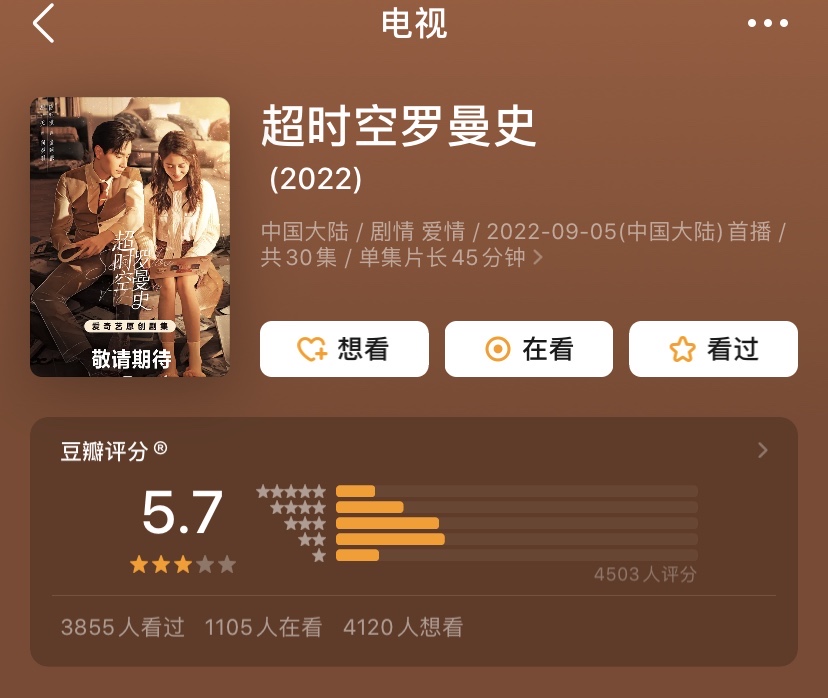Mark the show as 想看
This screenshot has width=828, height=698.
(344, 349)
